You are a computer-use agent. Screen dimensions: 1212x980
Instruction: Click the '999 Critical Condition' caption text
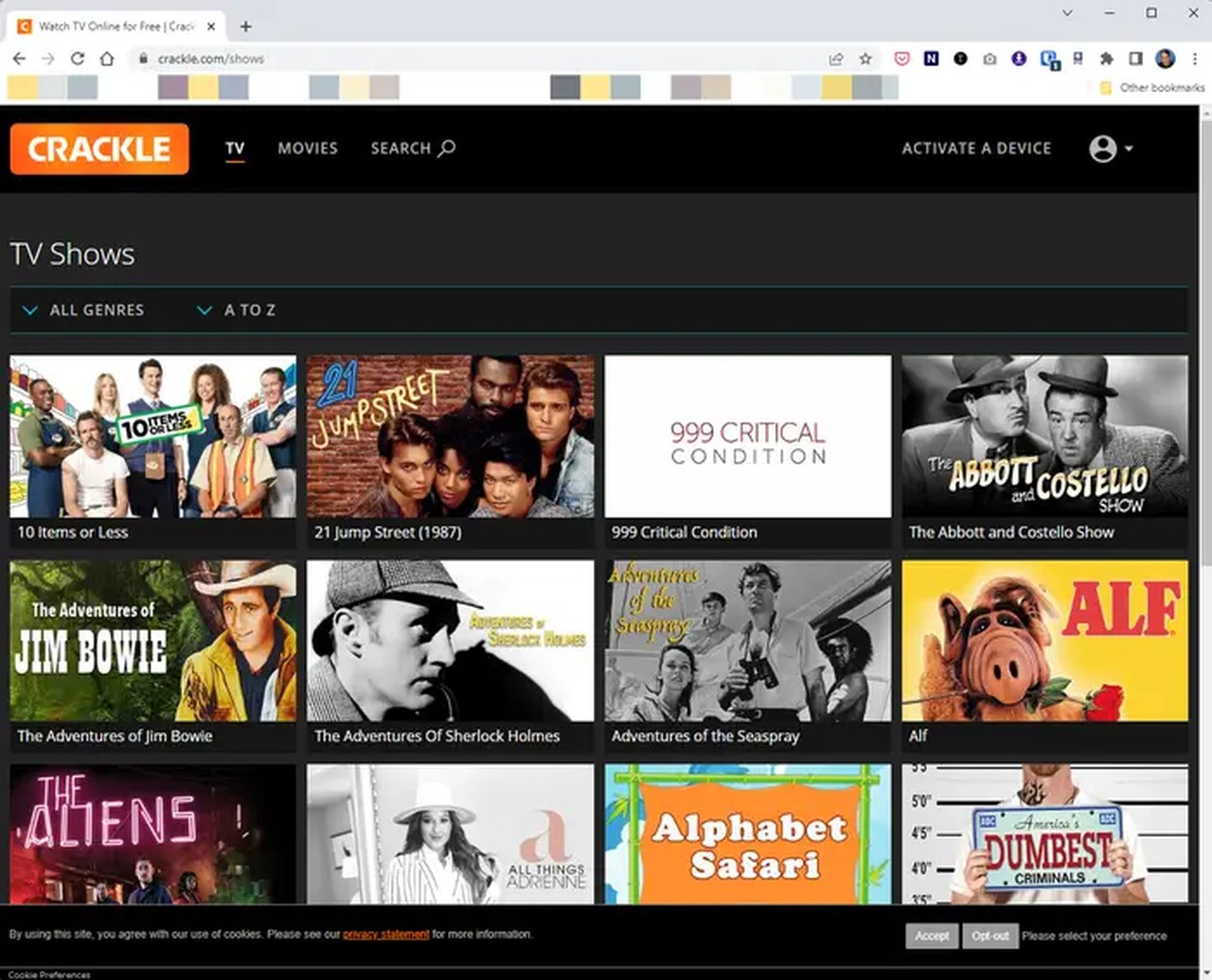[685, 532]
